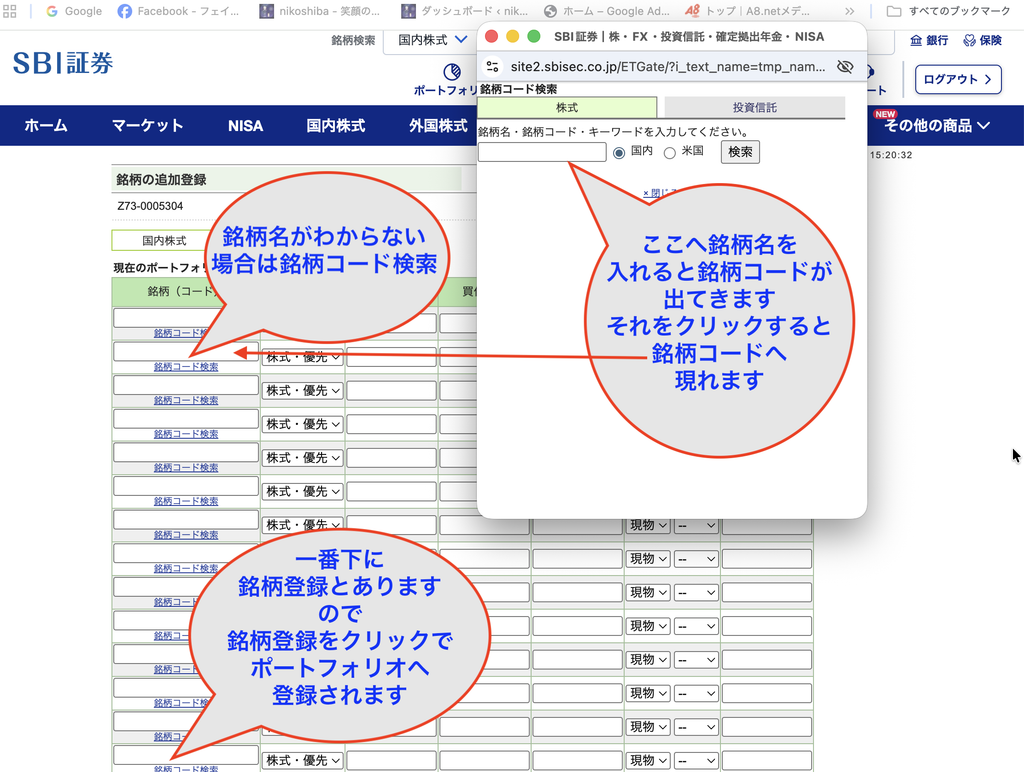Open ホーム in the navy navigation bar
This screenshot has height=772, width=1024.
point(46,125)
